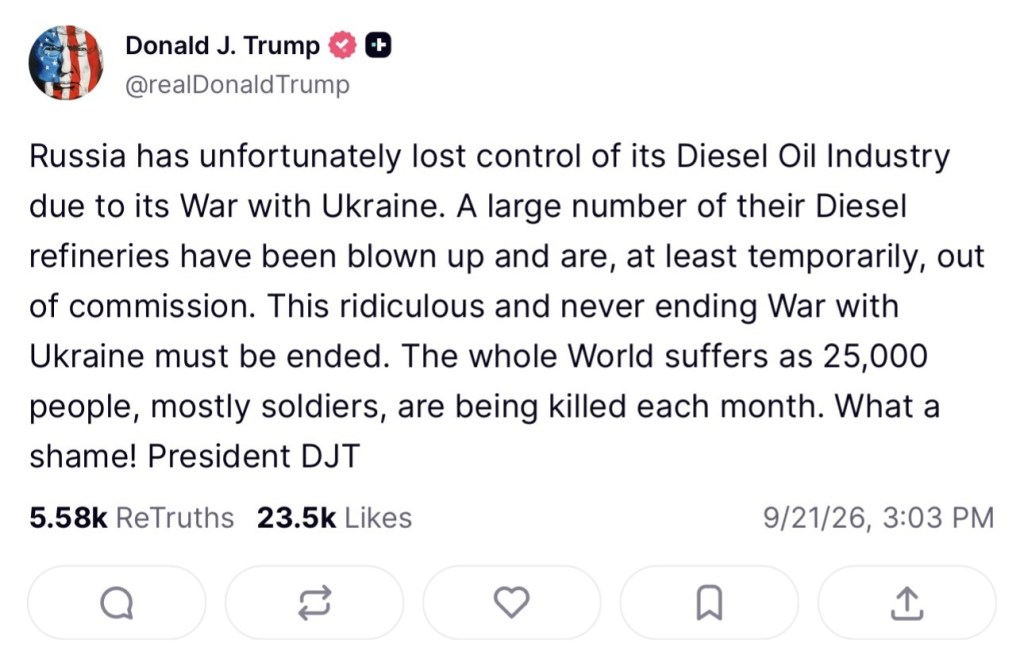Tap the ReTruth arrows icon
Screen dimensions: 1024x663
[x=314, y=602]
